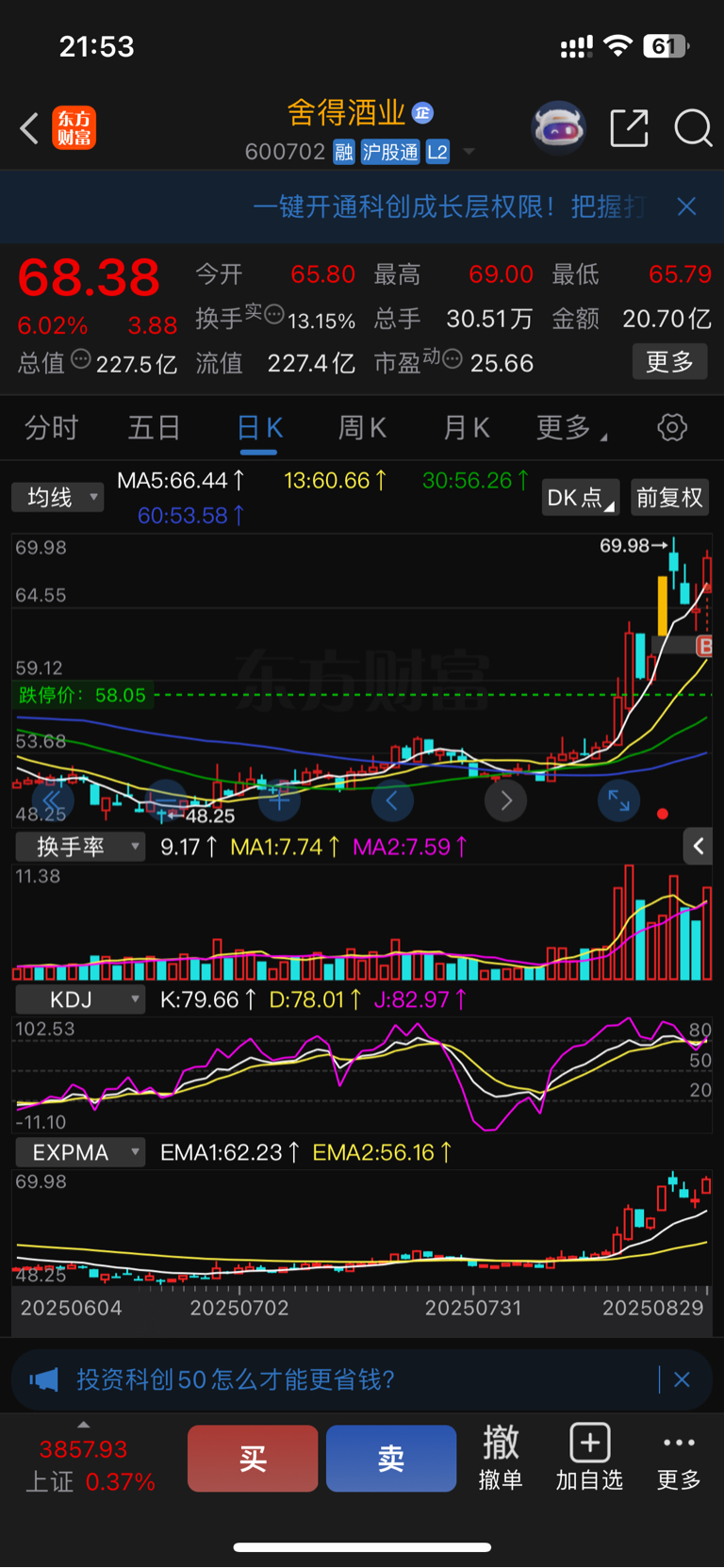Close the 科创成长层 promotion banner
The width and height of the screenshot is (724, 1568).
pyautogui.click(x=686, y=206)
